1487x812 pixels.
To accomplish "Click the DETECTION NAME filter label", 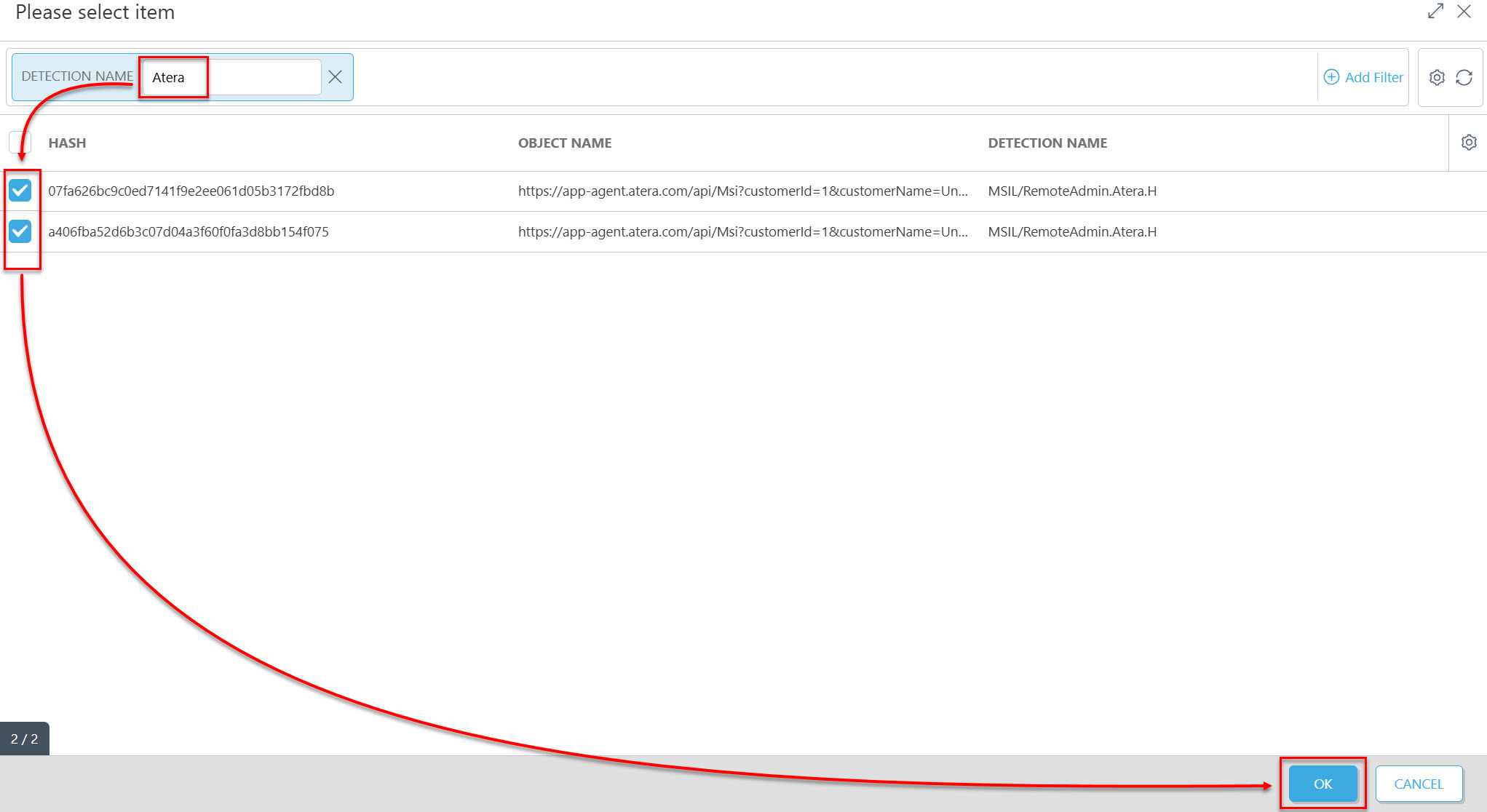I will (x=77, y=76).
